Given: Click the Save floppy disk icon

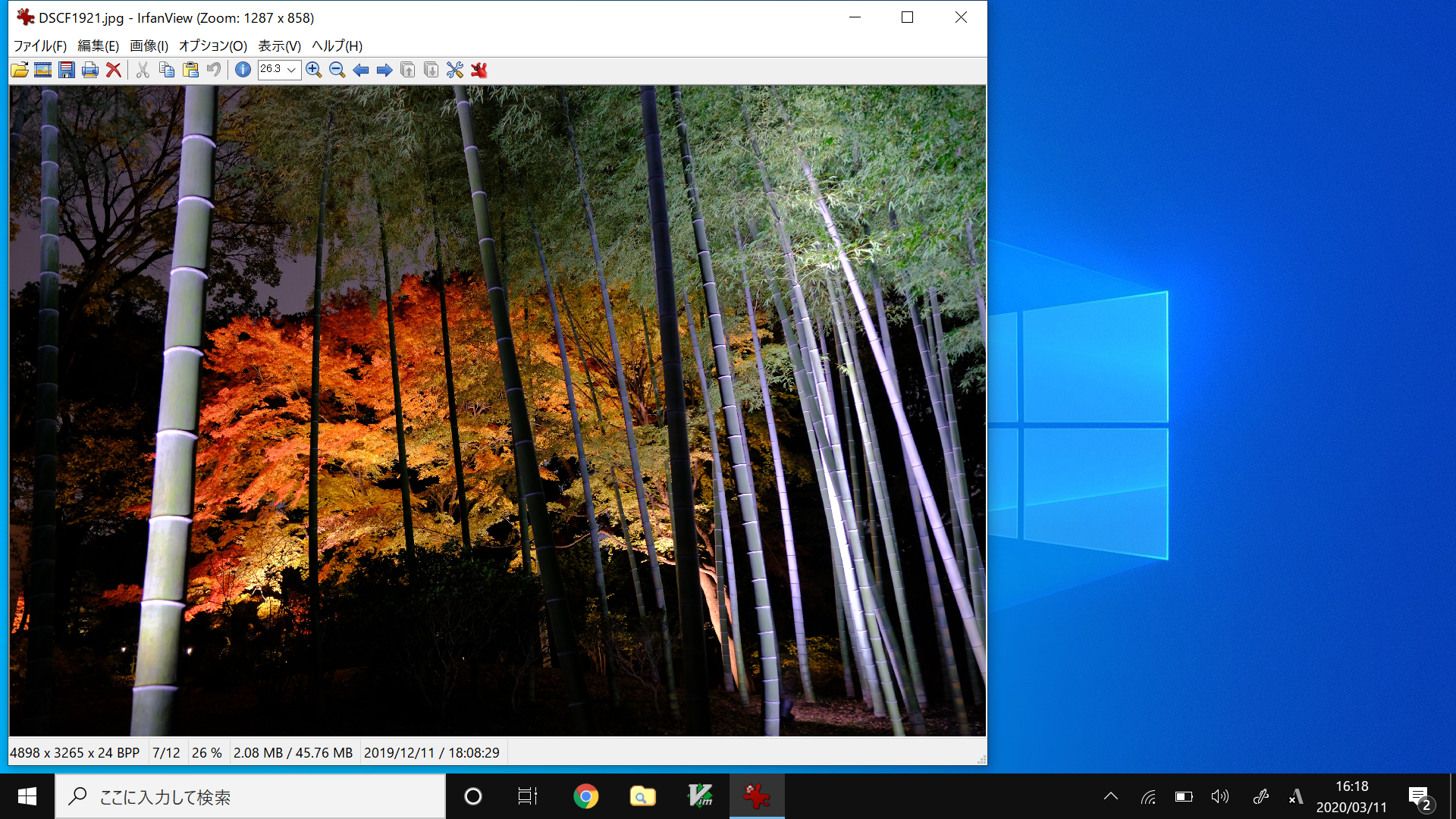Looking at the screenshot, I should [x=67, y=71].
